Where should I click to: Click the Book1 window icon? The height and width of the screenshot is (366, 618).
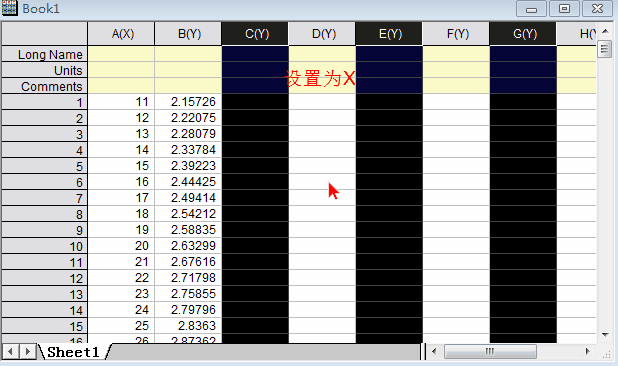pyautogui.click(x=10, y=8)
